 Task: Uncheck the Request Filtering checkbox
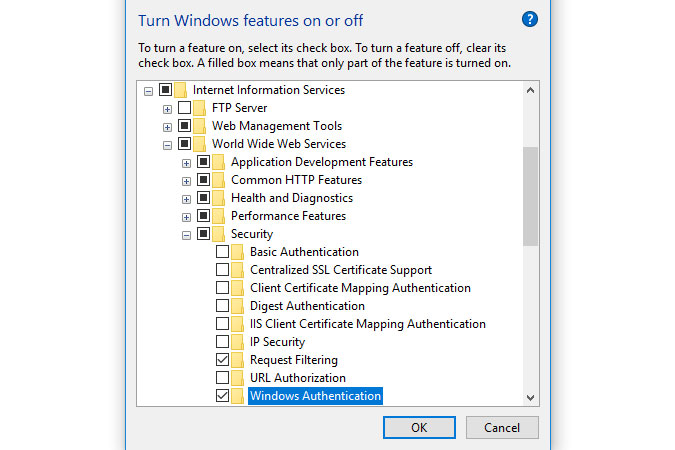pyautogui.click(x=222, y=360)
